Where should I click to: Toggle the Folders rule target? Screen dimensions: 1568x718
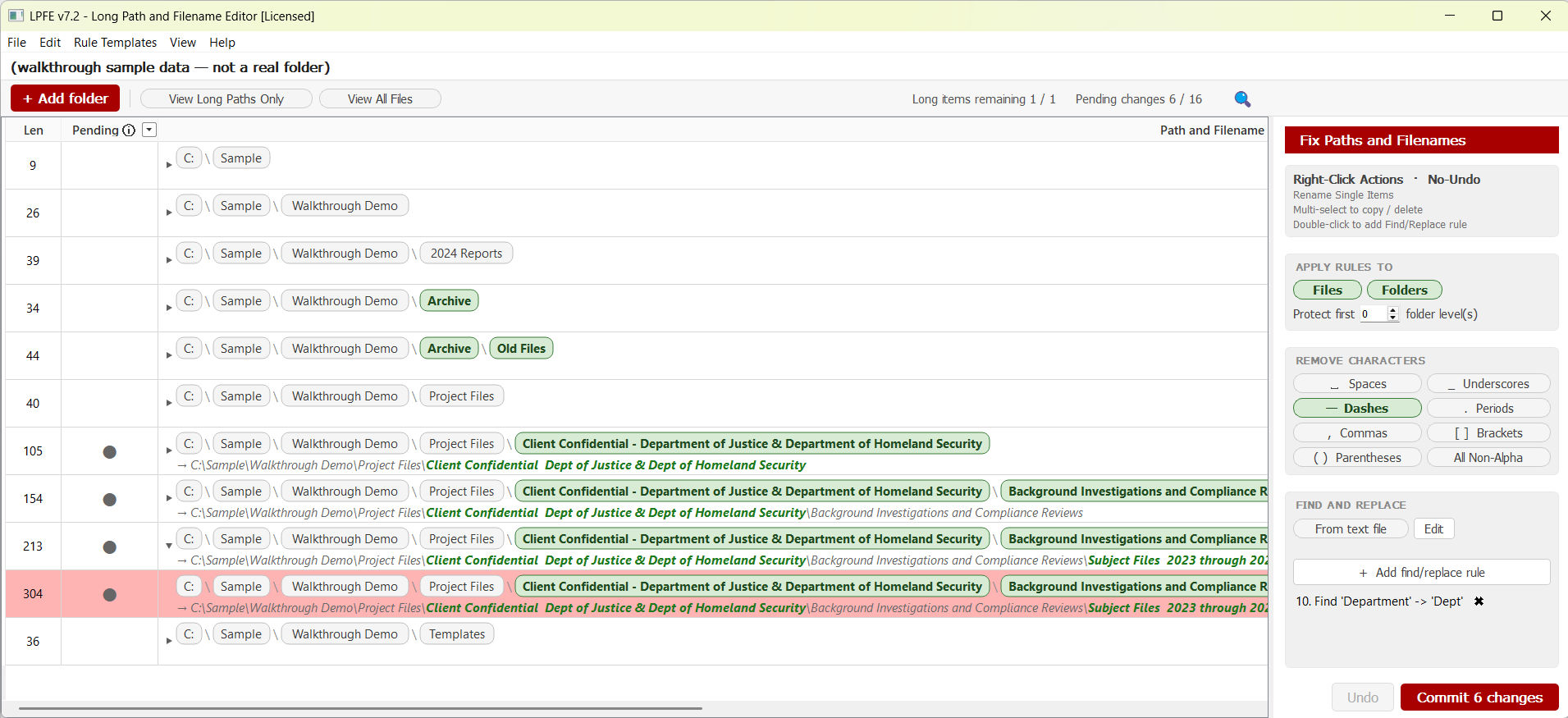[1404, 290]
